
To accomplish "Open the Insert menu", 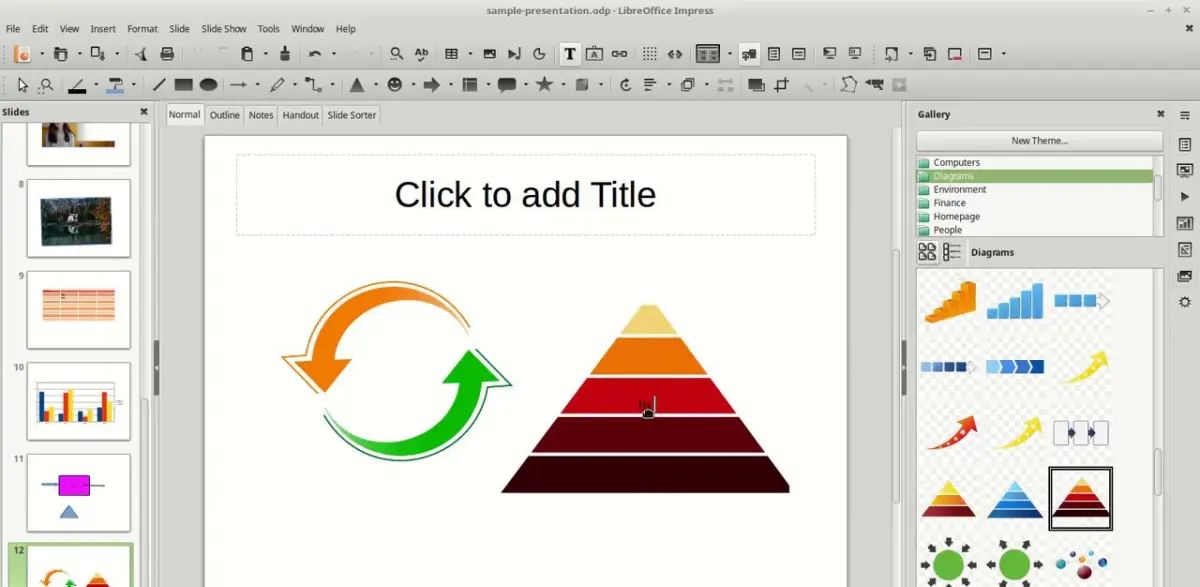I will point(103,29).
